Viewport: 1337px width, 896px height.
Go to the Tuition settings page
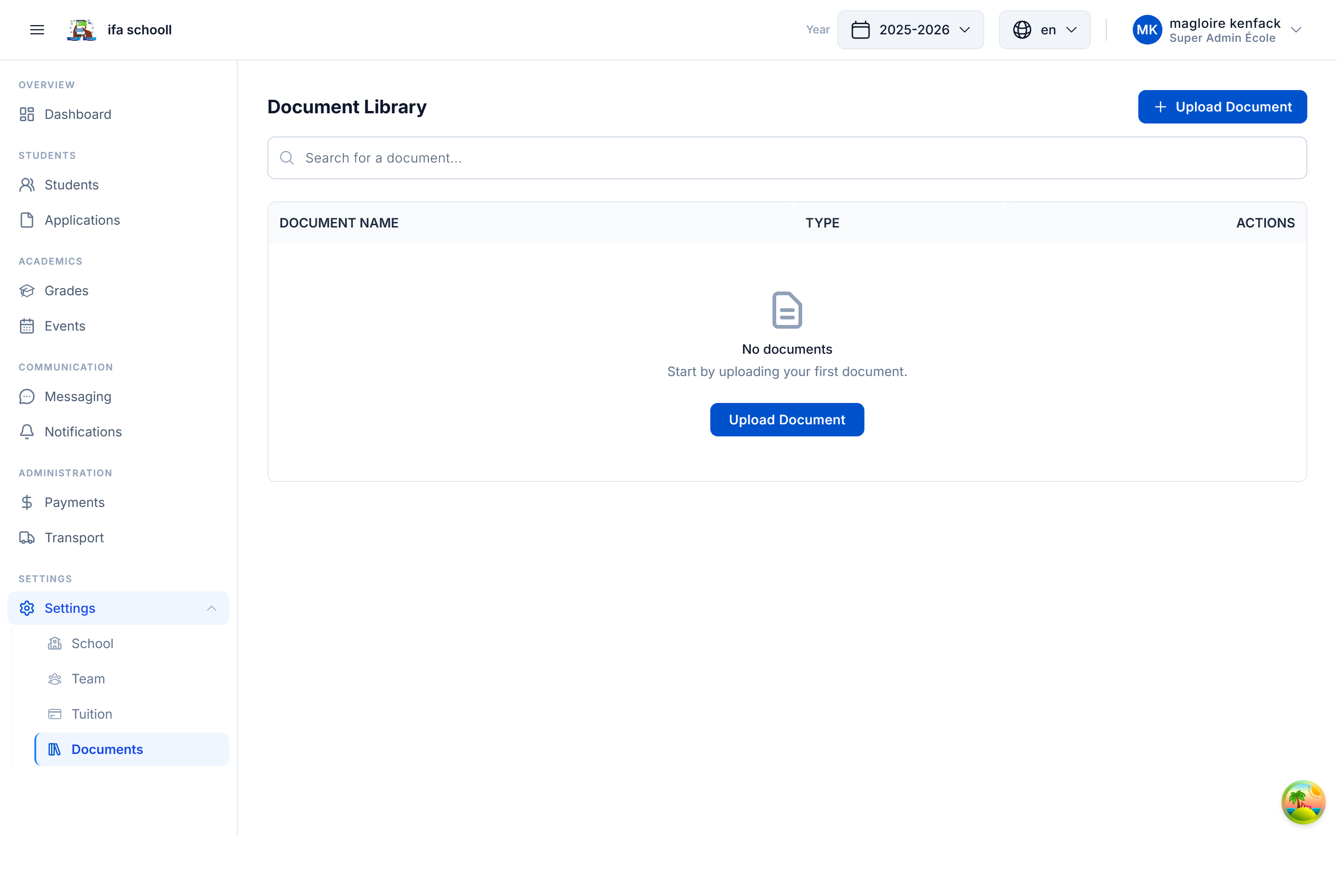click(x=91, y=714)
